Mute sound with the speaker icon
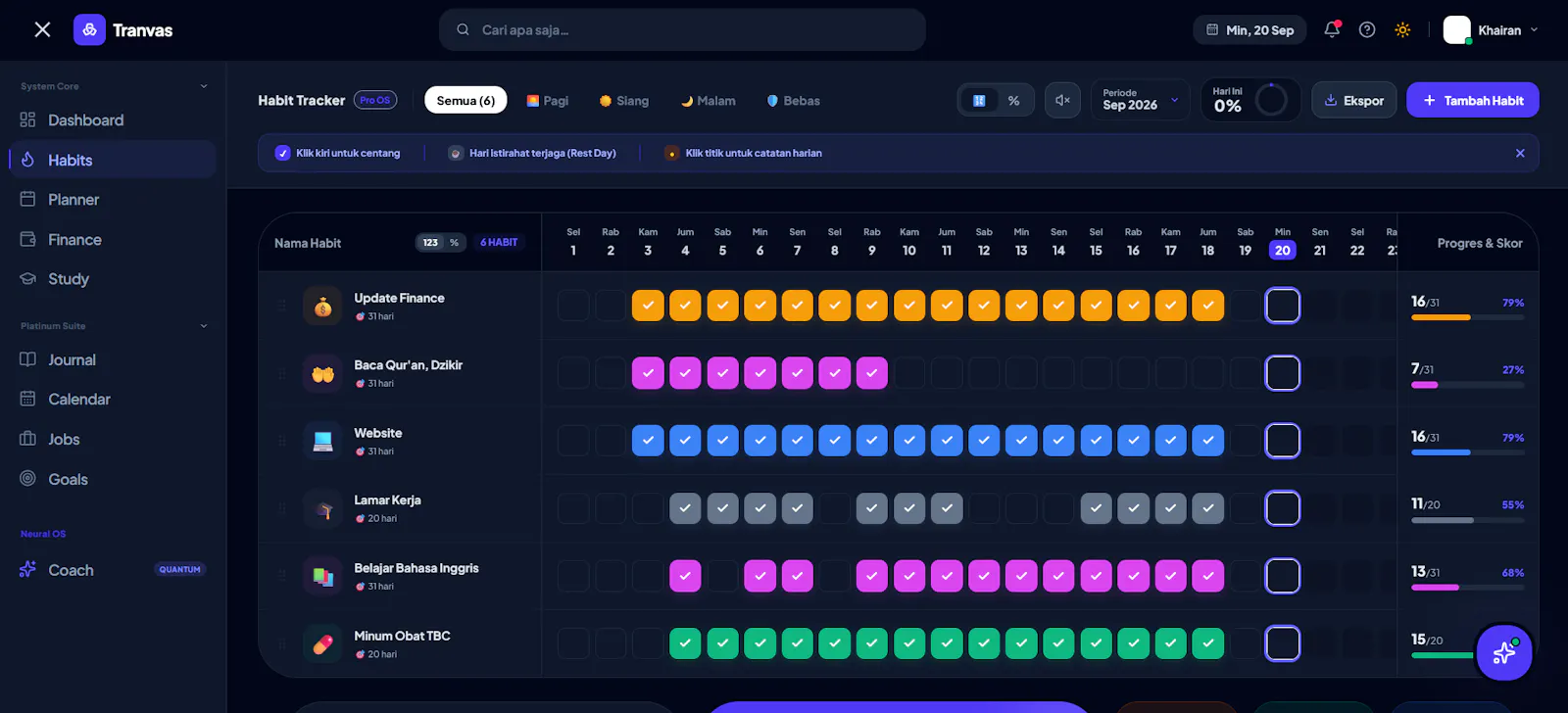This screenshot has height=713, width=1568. pos(1062,100)
